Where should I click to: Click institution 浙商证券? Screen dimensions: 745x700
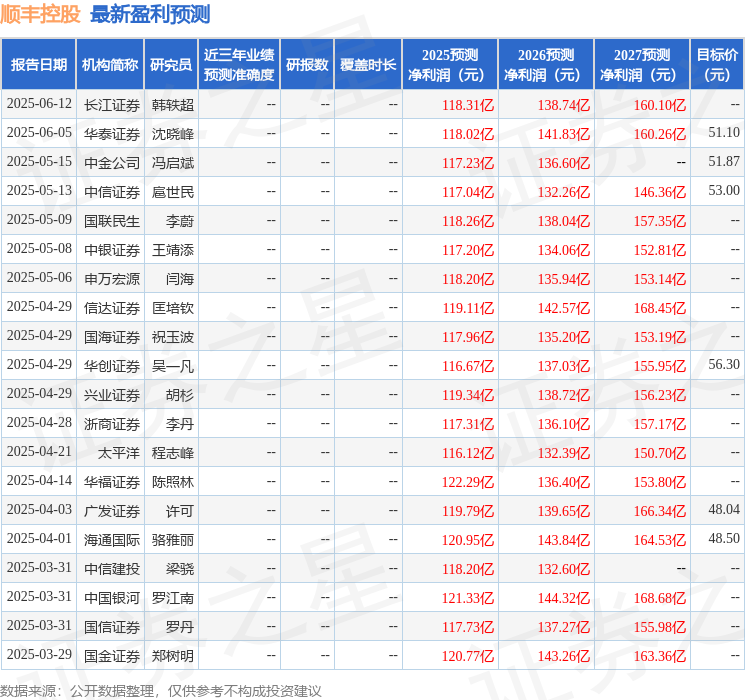pyautogui.click(x=112, y=424)
